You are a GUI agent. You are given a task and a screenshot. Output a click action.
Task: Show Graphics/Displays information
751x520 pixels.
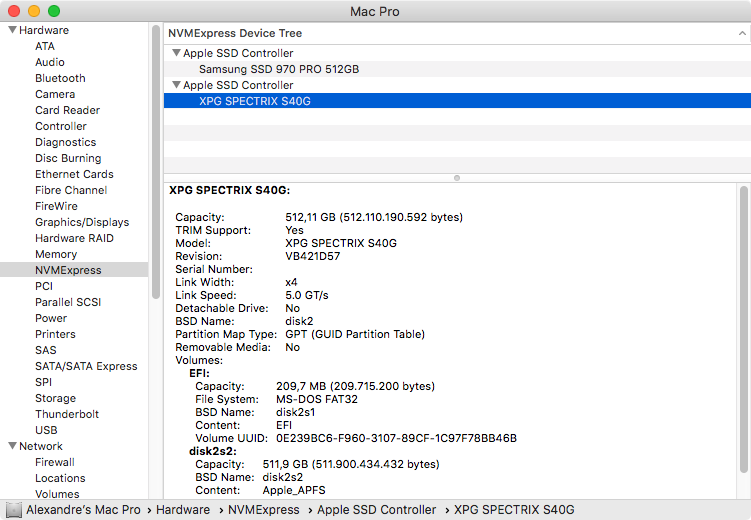pos(82,222)
